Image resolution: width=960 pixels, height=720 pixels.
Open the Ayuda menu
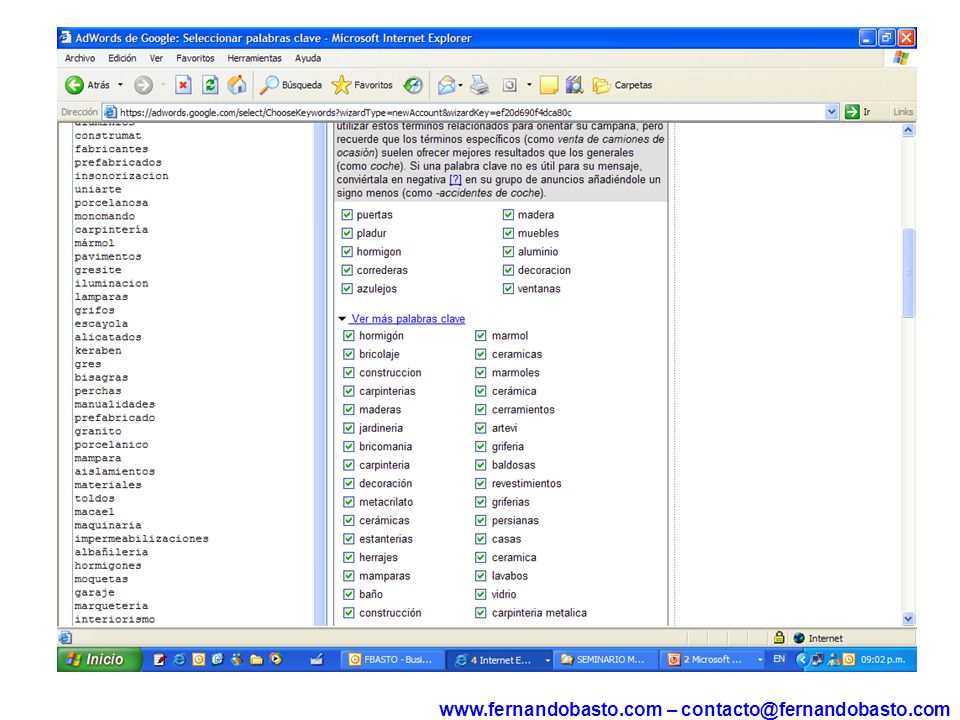(x=308, y=58)
